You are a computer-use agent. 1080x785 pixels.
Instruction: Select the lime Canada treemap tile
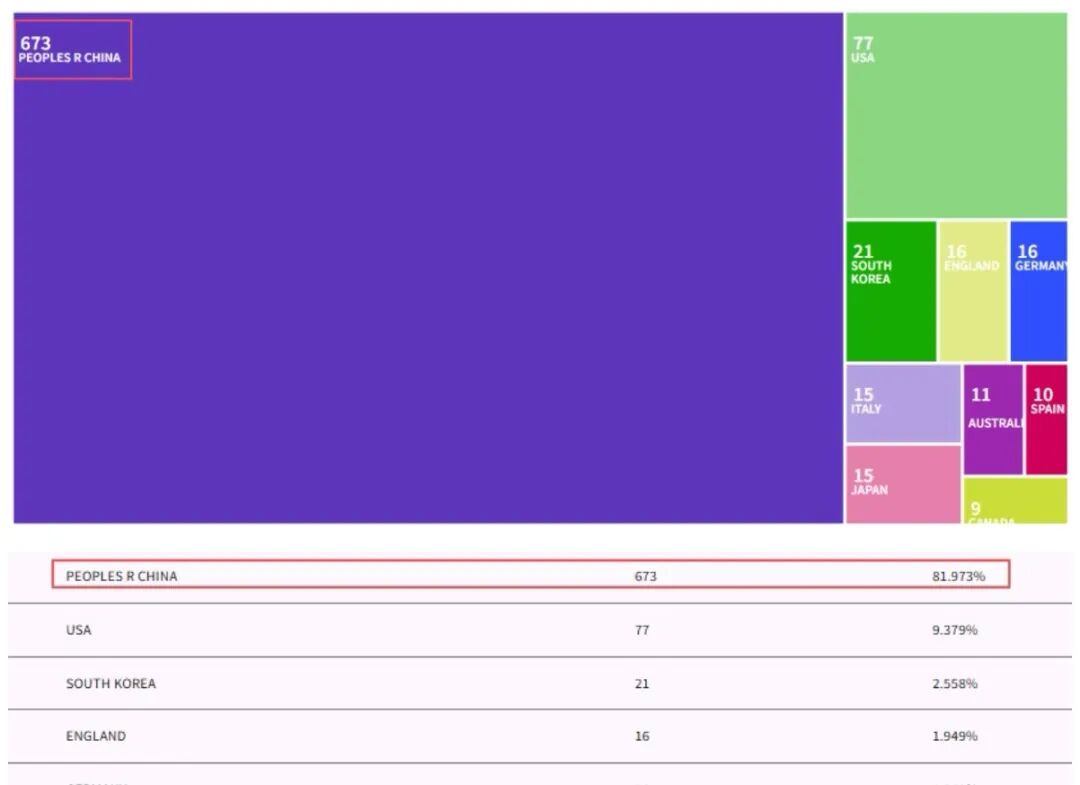[1015, 500]
